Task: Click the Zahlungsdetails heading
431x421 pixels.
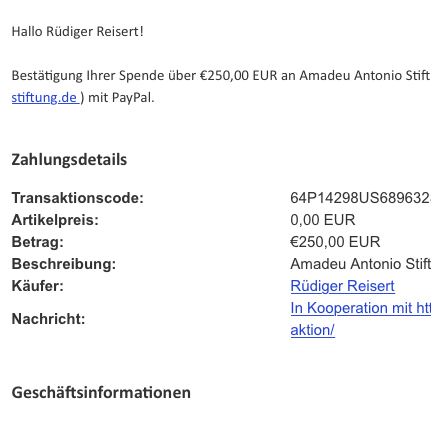Action: [69, 160]
